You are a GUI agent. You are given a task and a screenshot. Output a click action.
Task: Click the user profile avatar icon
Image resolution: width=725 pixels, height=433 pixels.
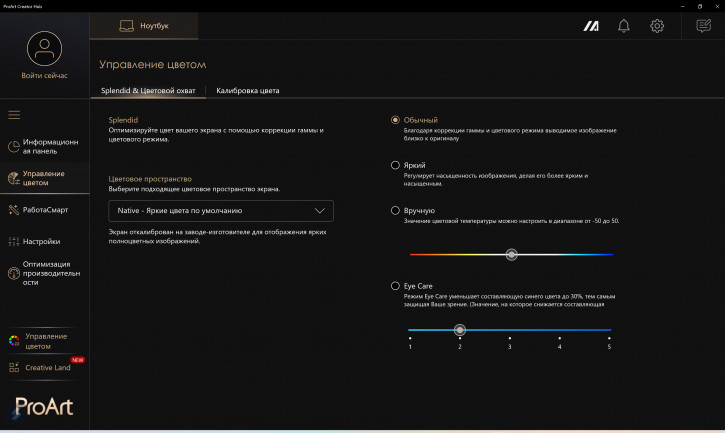(44, 48)
